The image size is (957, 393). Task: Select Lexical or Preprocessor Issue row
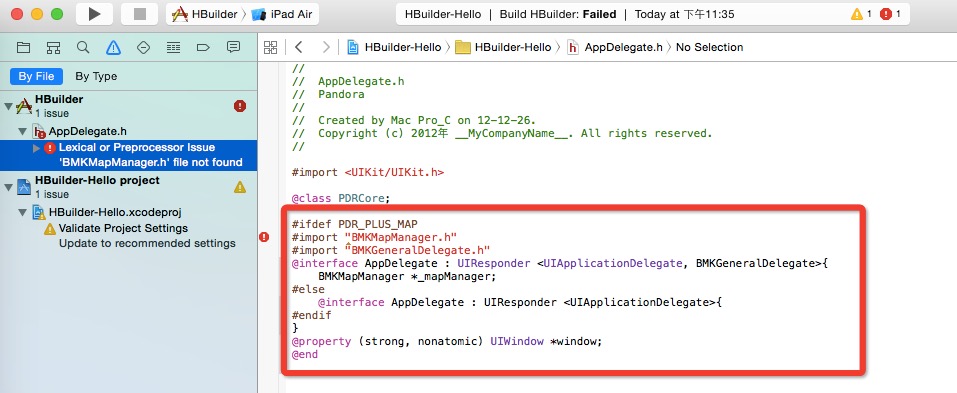pos(128,155)
